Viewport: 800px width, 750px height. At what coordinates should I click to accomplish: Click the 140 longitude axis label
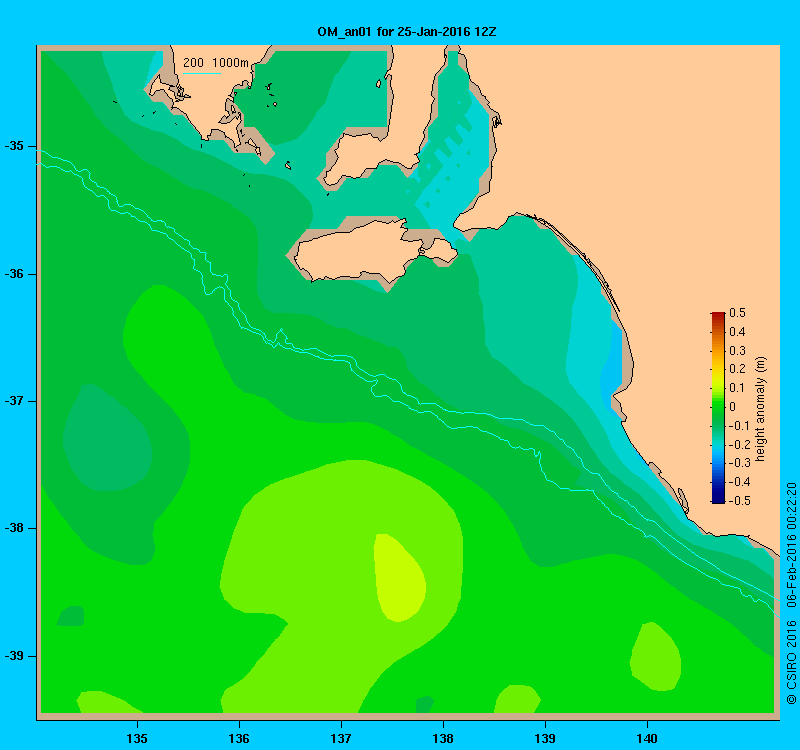click(647, 738)
